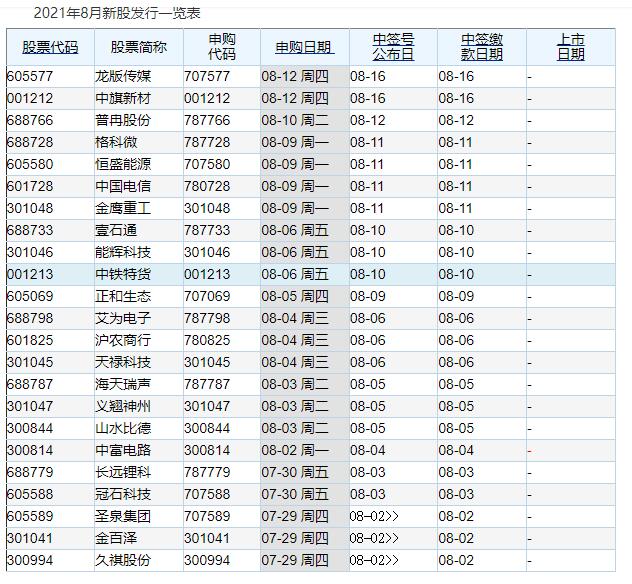
Task: Select stock name 中旗新材
Action: tap(123, 98)
